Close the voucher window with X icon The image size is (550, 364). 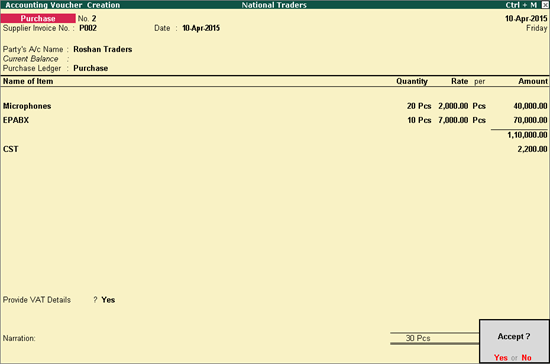[x=545, y=5]
